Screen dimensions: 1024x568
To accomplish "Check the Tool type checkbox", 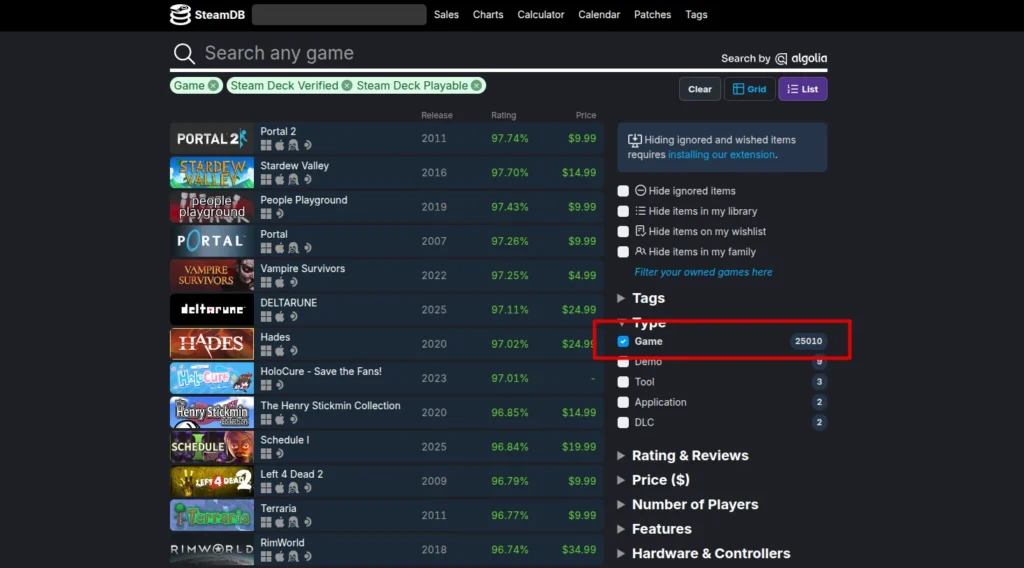I will [623, 382].
